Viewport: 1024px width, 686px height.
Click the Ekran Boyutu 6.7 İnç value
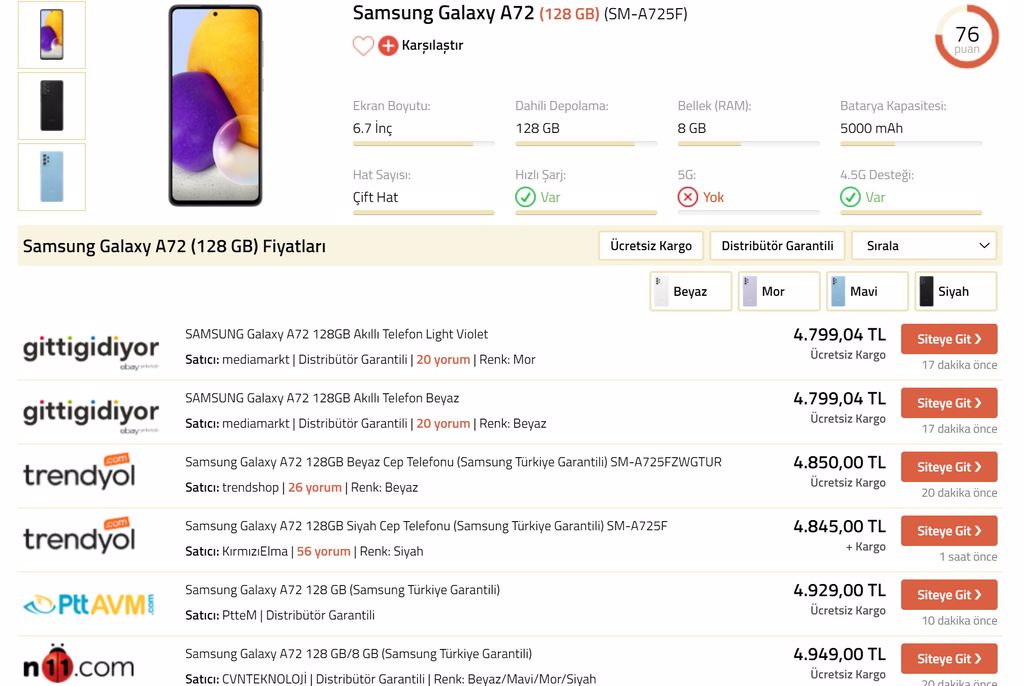(372, 129)
